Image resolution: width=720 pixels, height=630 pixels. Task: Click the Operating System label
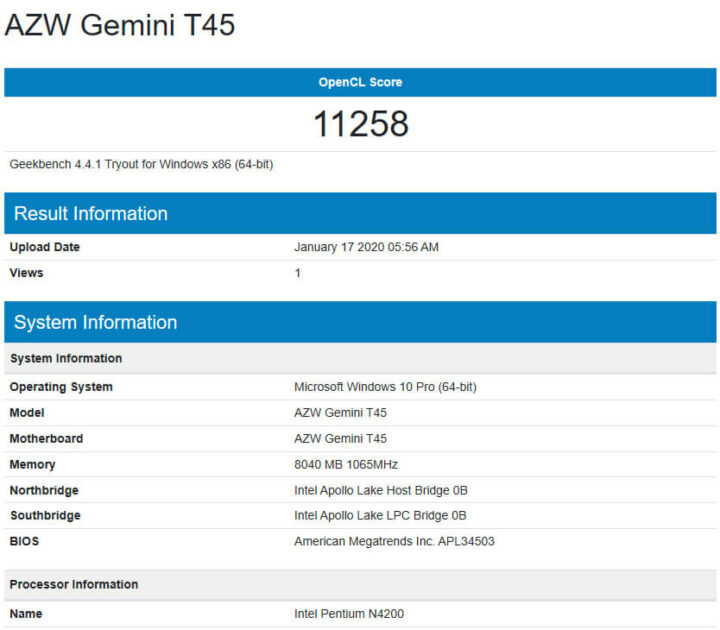point(61,387)
